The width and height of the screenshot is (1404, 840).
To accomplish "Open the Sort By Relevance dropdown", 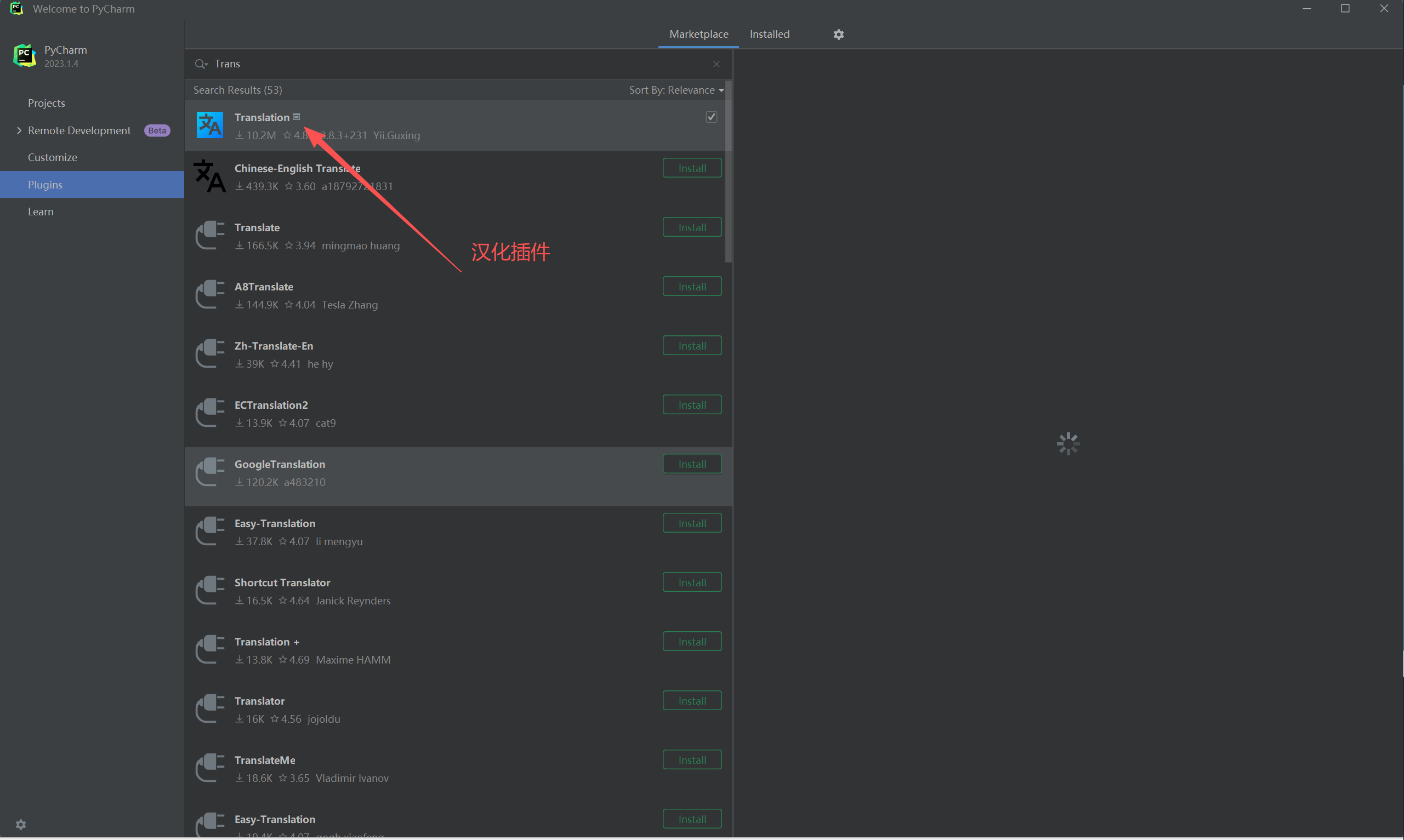I will tap(676, 90).
